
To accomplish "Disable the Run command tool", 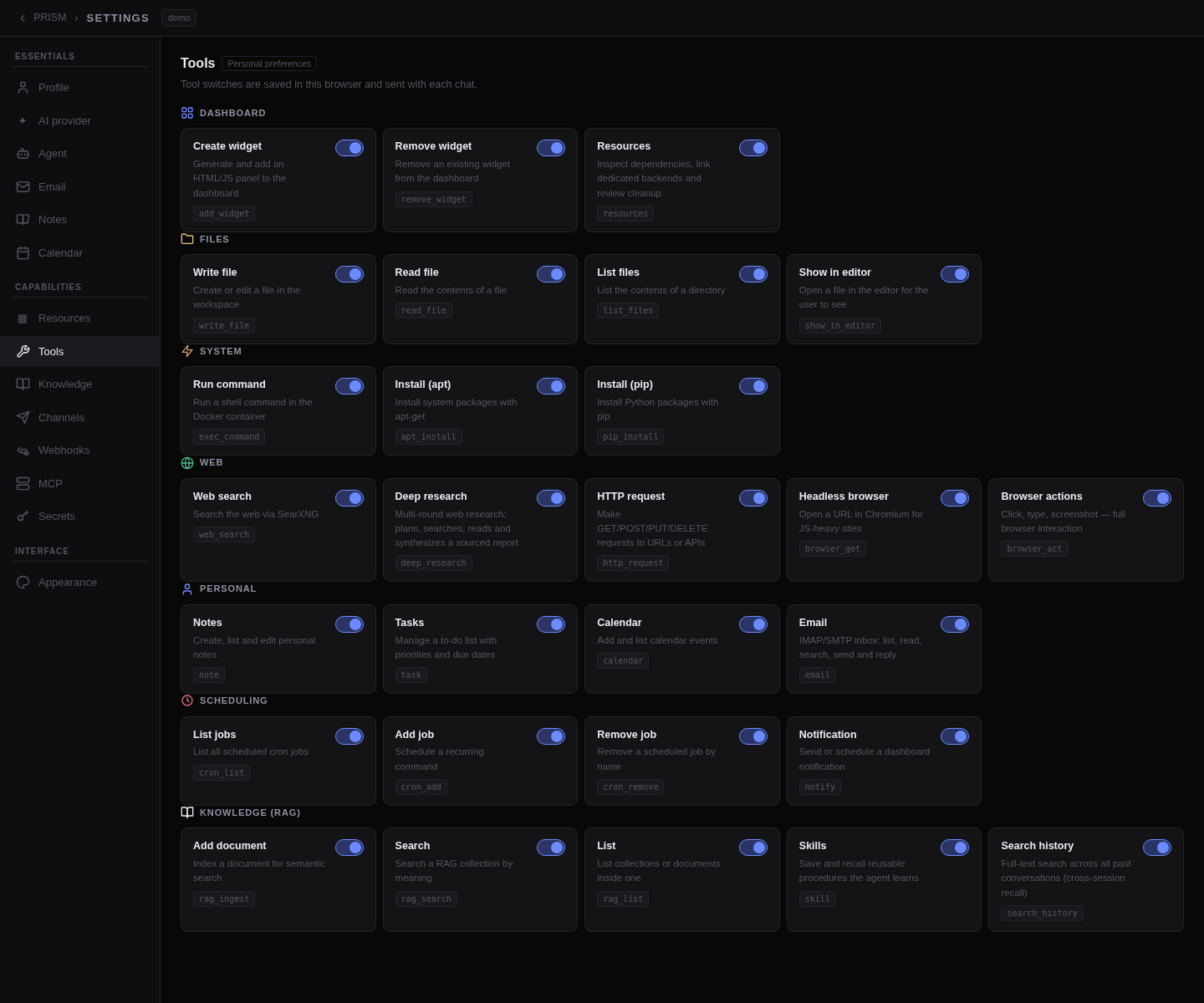I will tap(349, 386).
